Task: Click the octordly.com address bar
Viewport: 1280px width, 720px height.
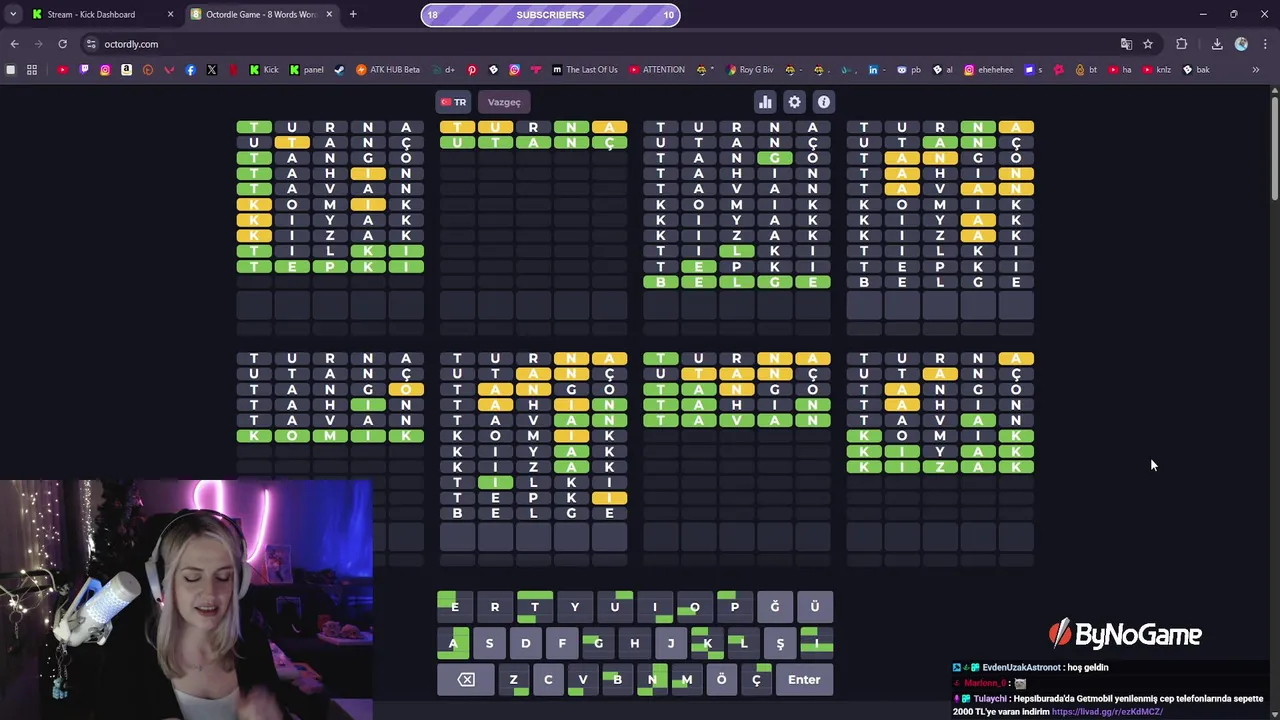Action: click(x=600, y=44)
